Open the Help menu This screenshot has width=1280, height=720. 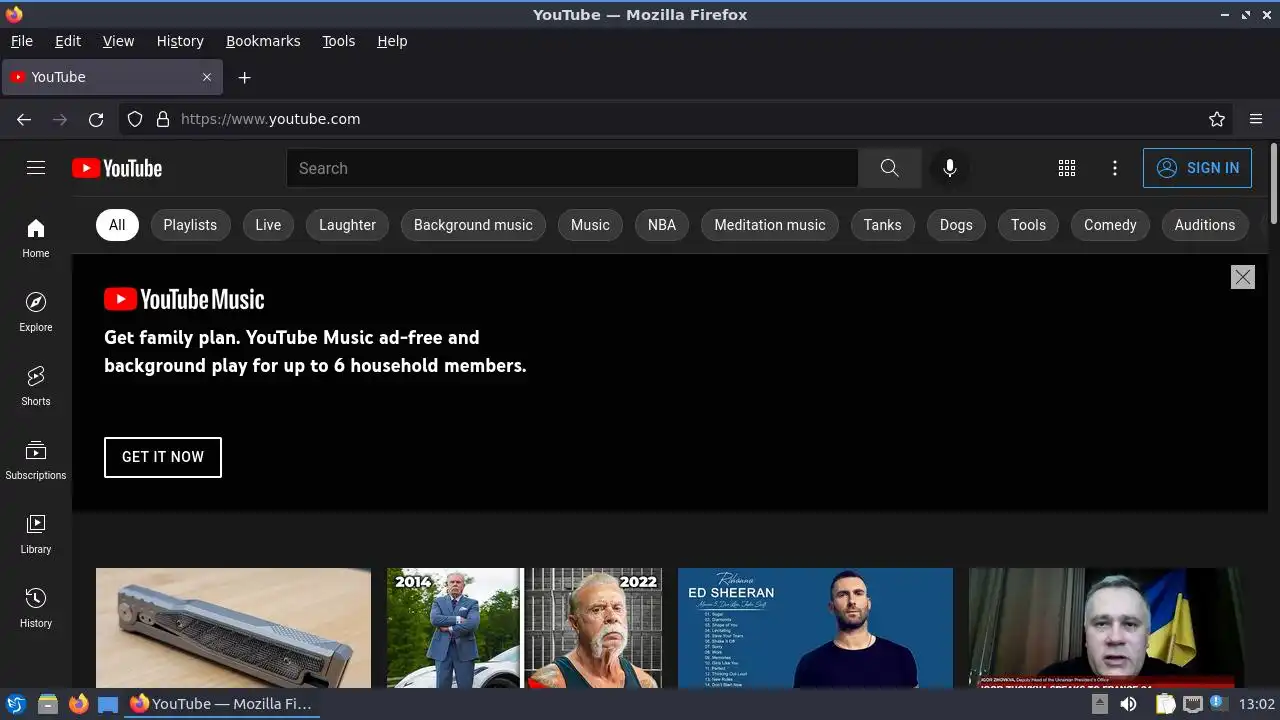(392, 41)
